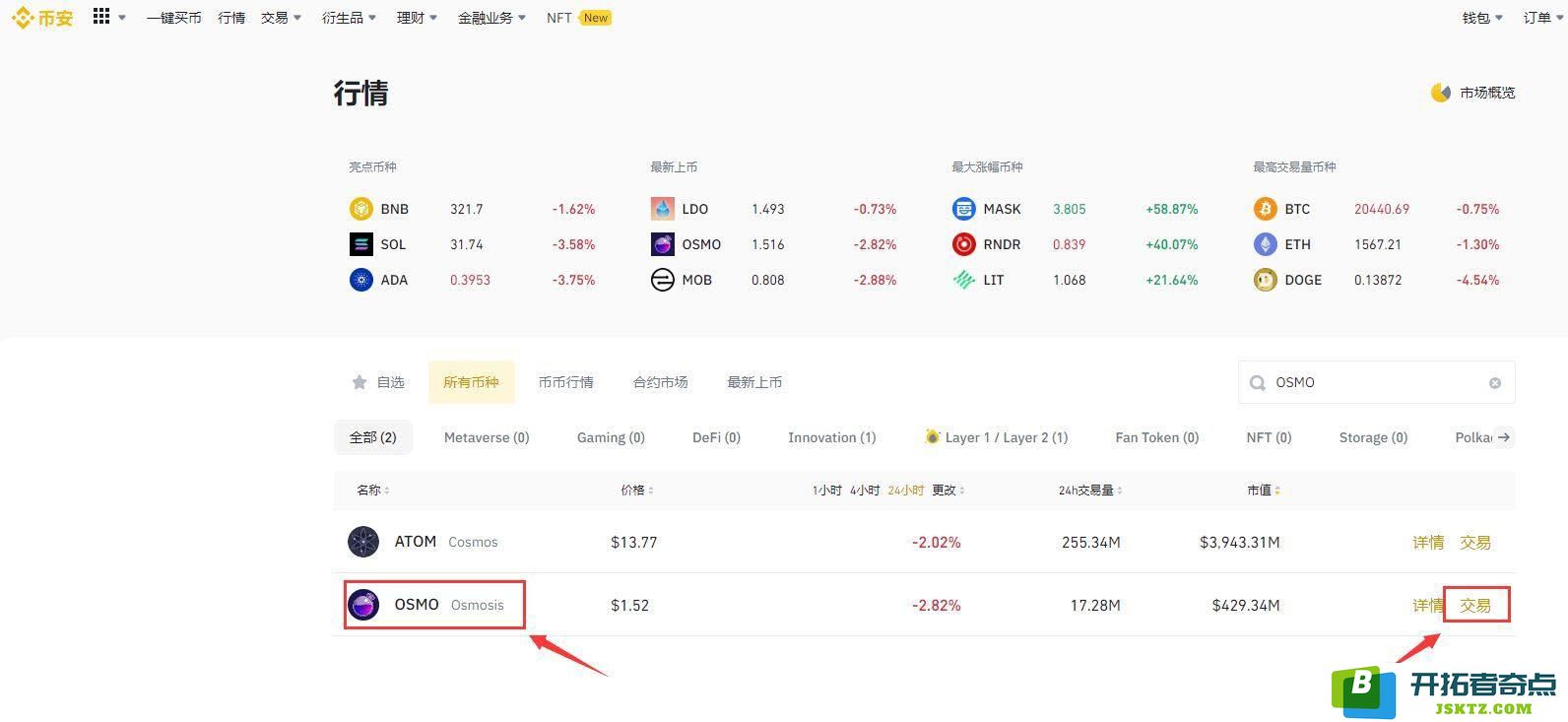The image size is (1568, 722).
Task: Clear the OSMO search text
Action: [1495, 383]
